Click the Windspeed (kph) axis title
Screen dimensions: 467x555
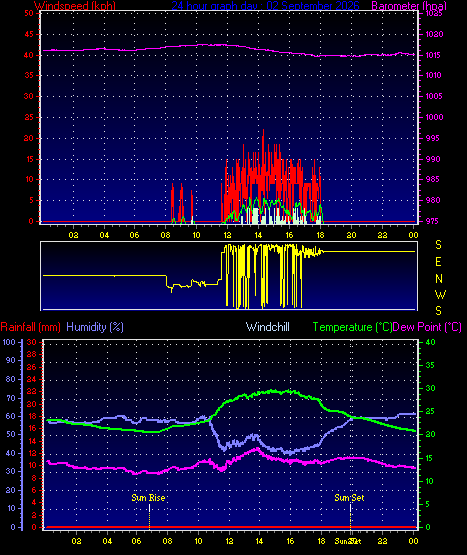point(75,5)
